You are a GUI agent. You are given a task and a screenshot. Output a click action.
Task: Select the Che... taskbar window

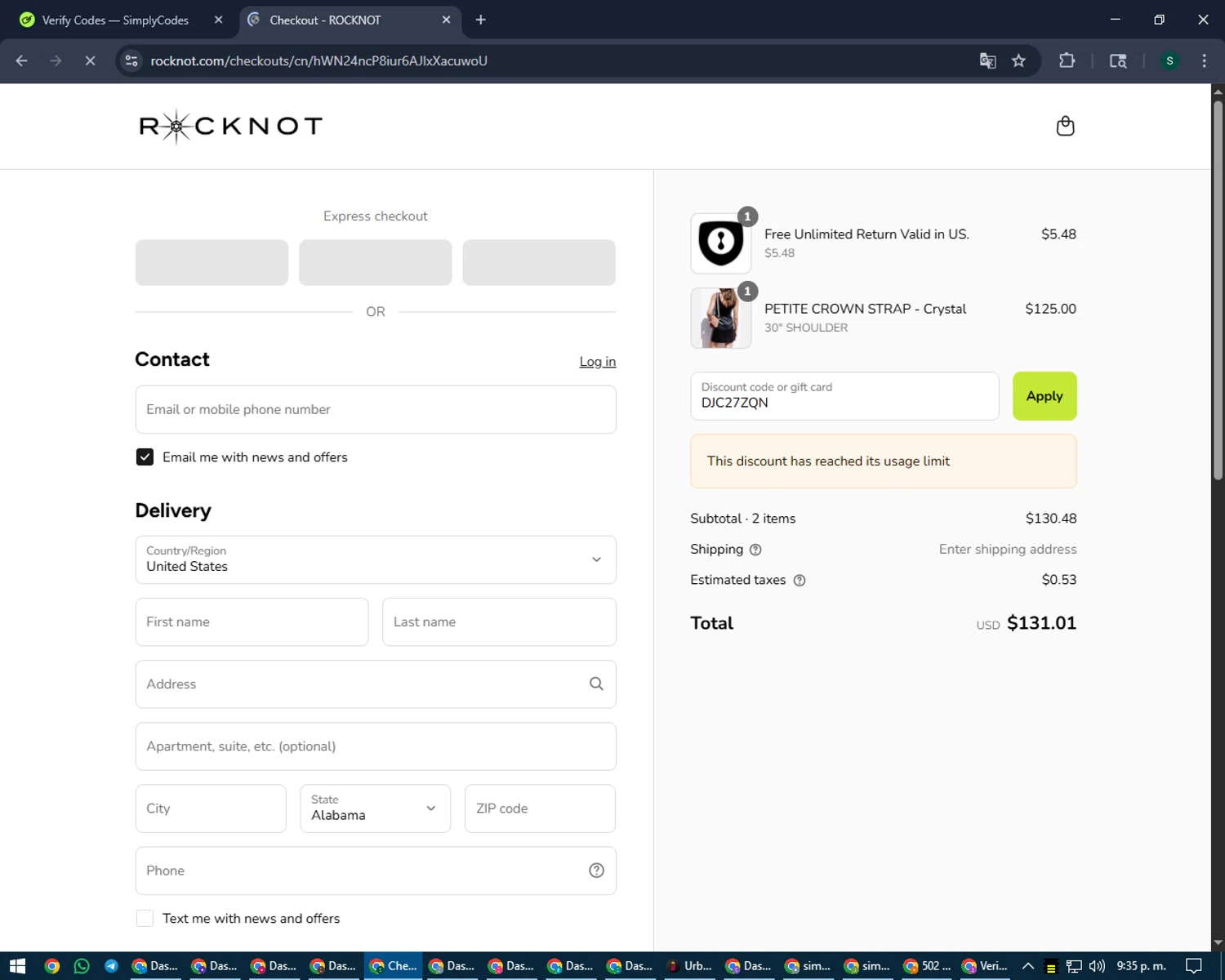[394, 966]
